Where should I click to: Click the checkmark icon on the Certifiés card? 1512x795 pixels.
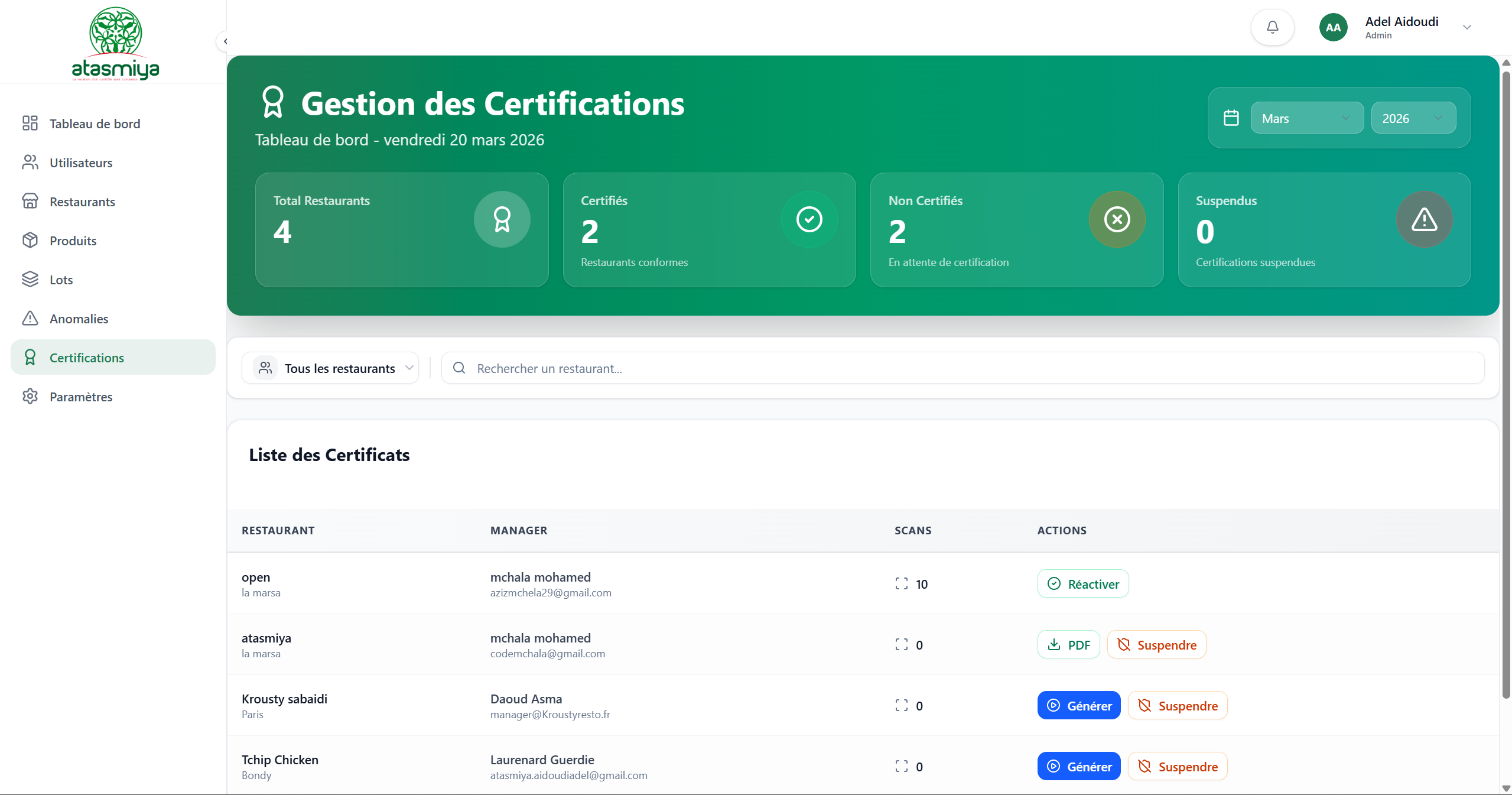(809, 219)
